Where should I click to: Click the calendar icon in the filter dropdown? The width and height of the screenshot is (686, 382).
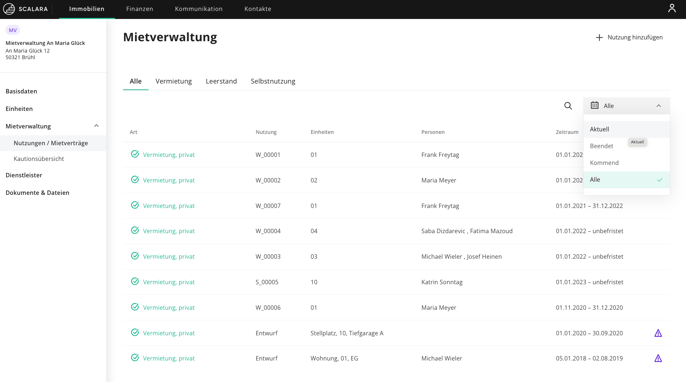coord(595,105)
